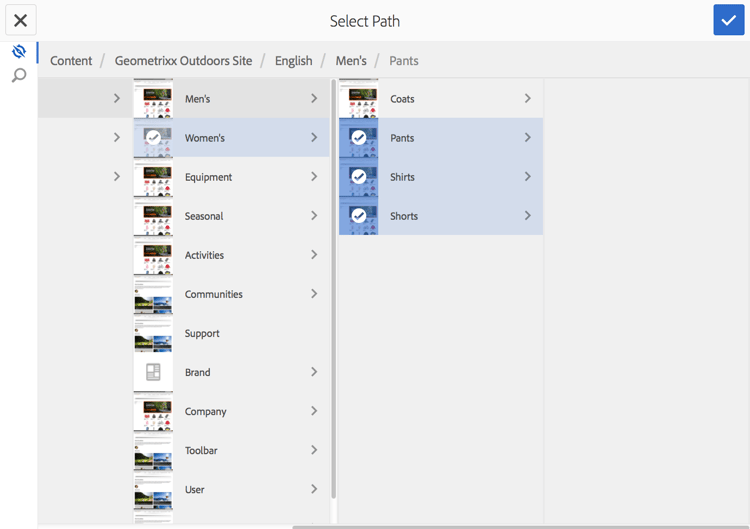750x529 pixels.
Task: Click the Brand page placeholder icon
Action: point(153,372)
